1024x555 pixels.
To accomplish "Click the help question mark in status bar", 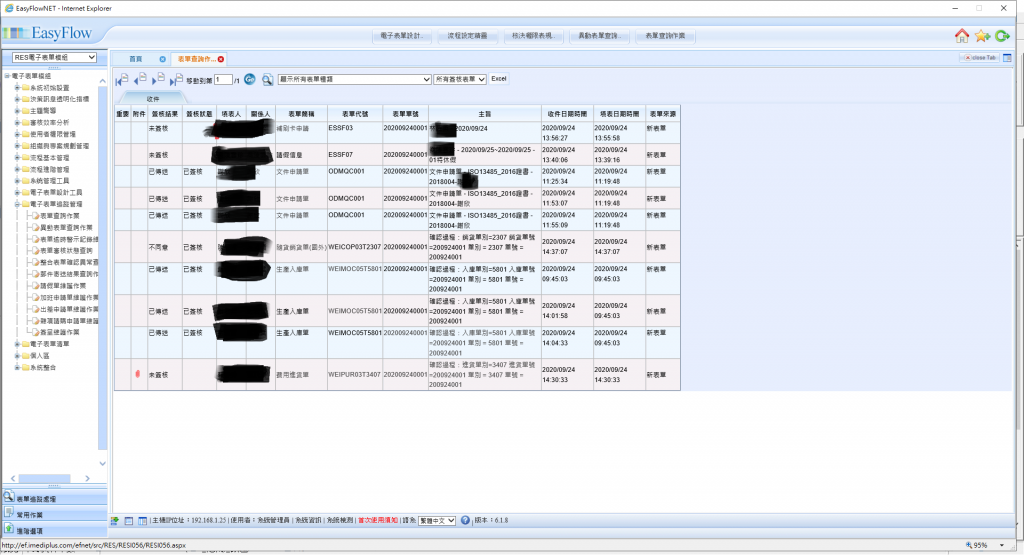I will point(465,520).
